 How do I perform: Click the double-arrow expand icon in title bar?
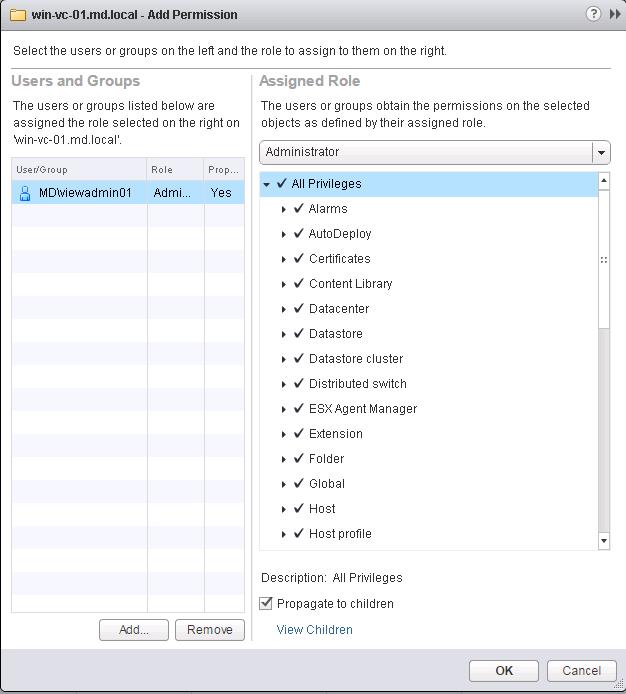tap(614, 14)
